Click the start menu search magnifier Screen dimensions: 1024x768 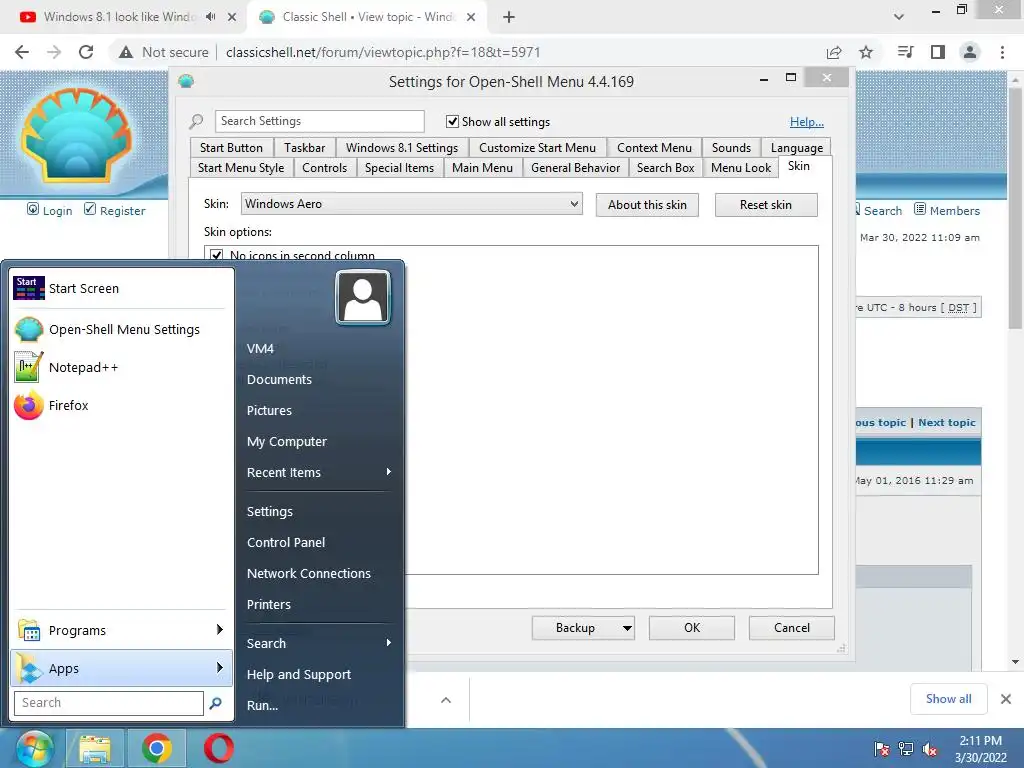click(216, 703)
